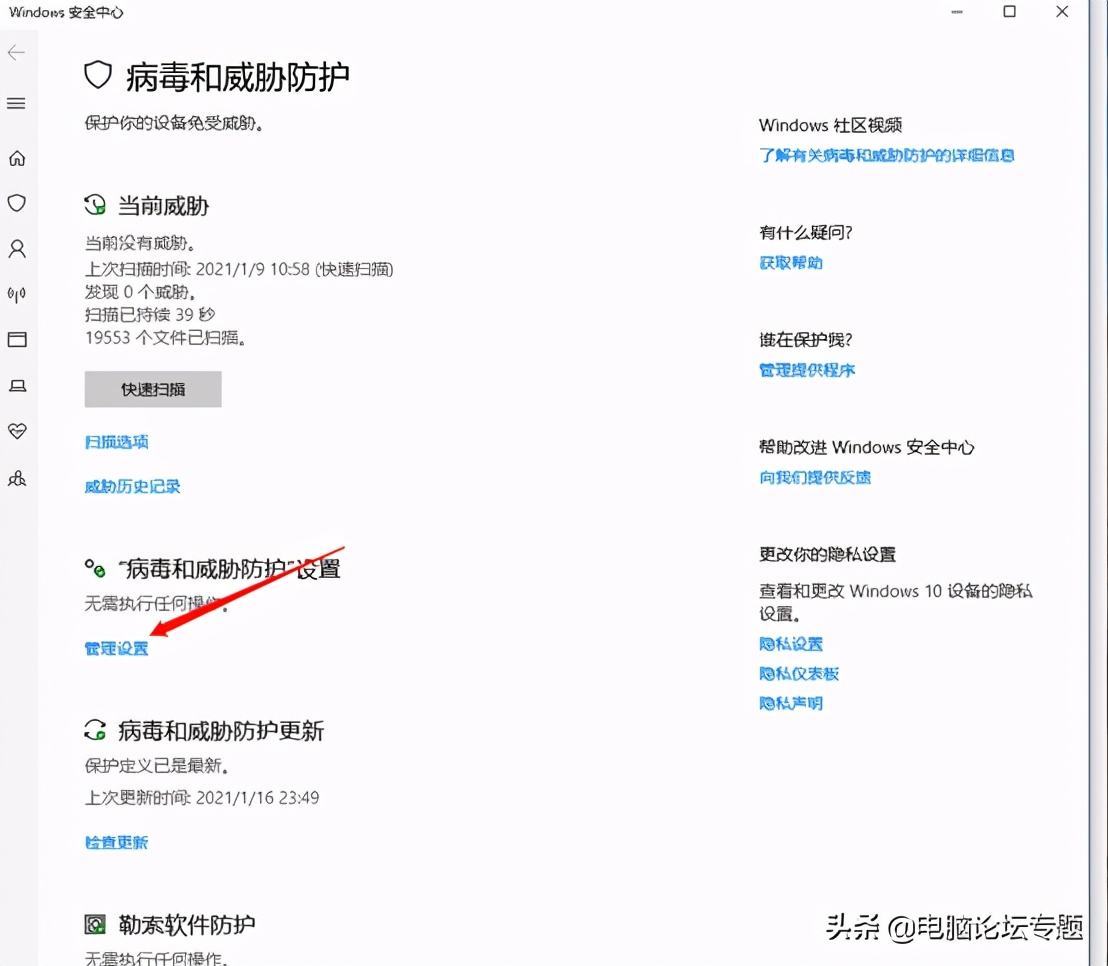Open firewall and network protection icon

point(17,293)
